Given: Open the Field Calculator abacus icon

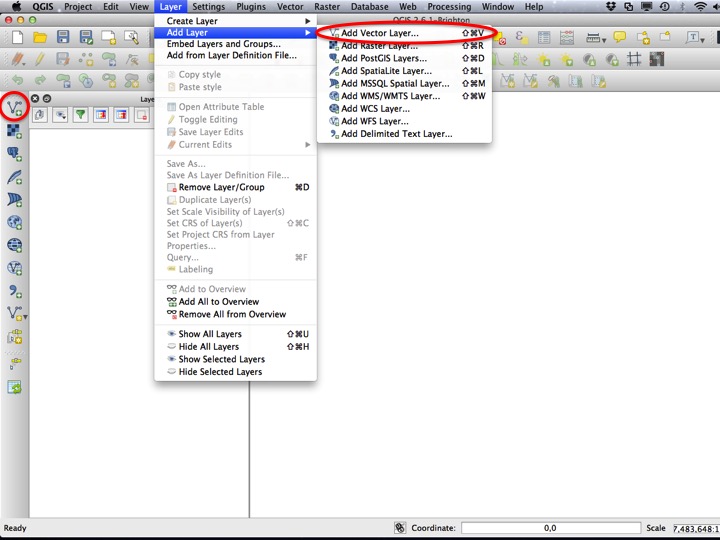Looking at the screenshot, I should 567,37.
